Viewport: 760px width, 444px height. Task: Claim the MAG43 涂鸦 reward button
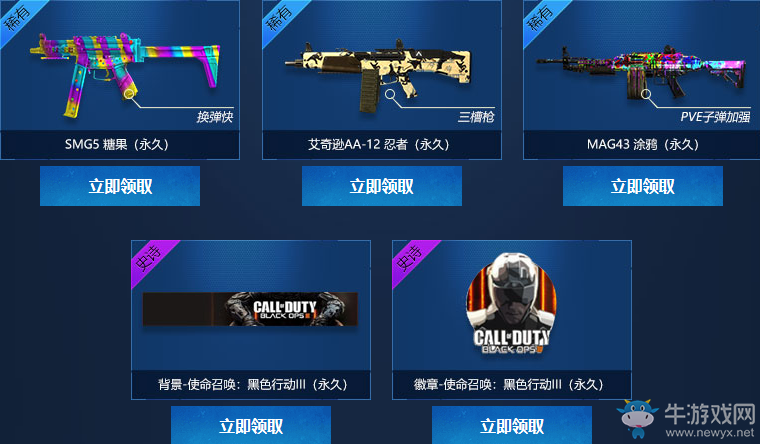(x=643, y=186)
